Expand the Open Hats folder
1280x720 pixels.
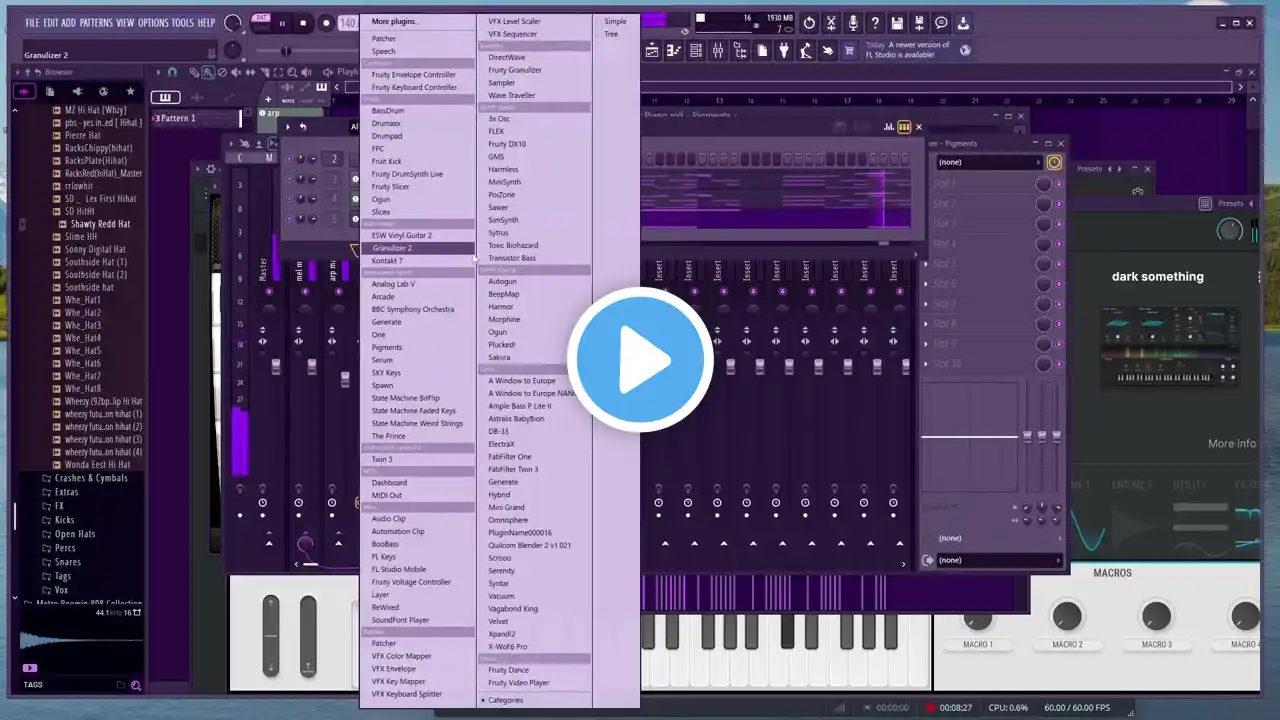[x=75, y=534]
